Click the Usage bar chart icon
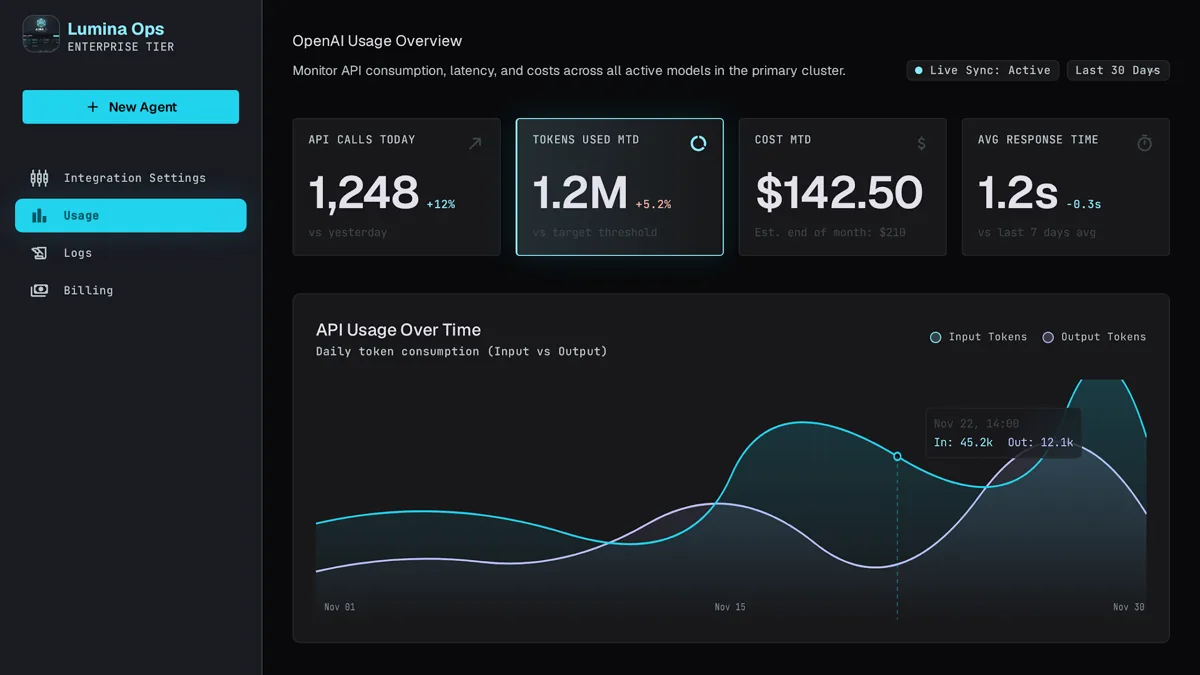This screenshot has height=675, width=1200. (39, 216)
